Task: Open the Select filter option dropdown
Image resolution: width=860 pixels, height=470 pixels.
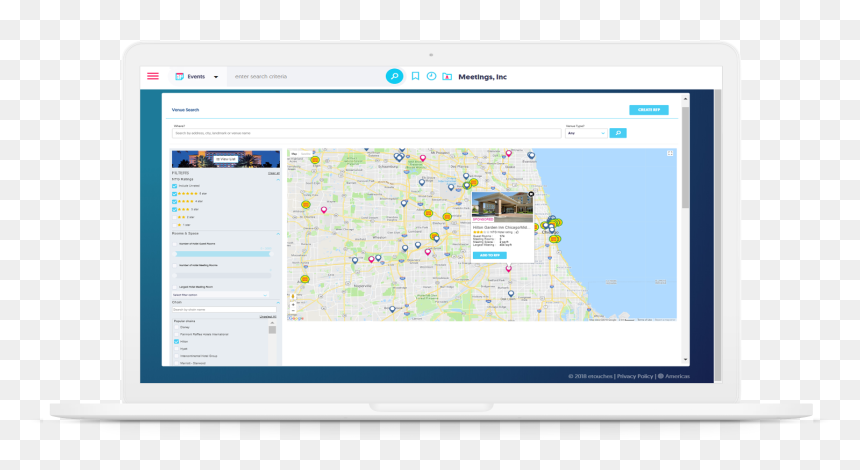Action: (x=220, y=295)
